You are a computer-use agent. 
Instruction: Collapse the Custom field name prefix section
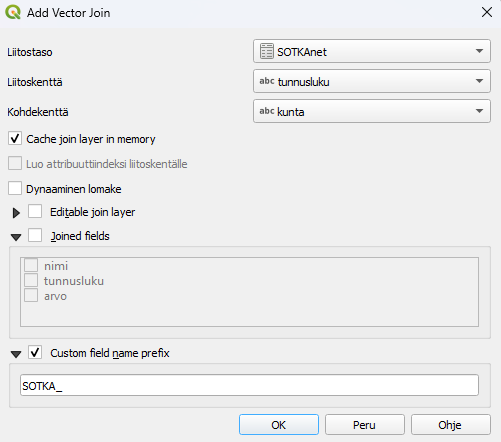pos(16,354)
